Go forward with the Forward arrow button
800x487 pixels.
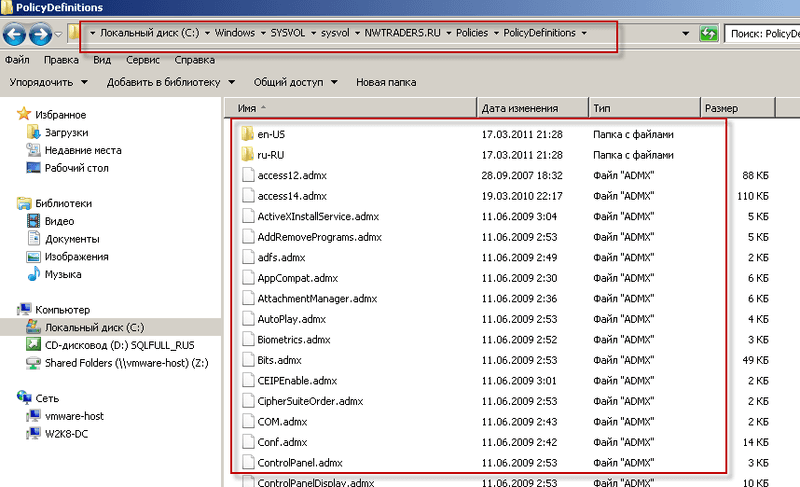click(40, 35)
